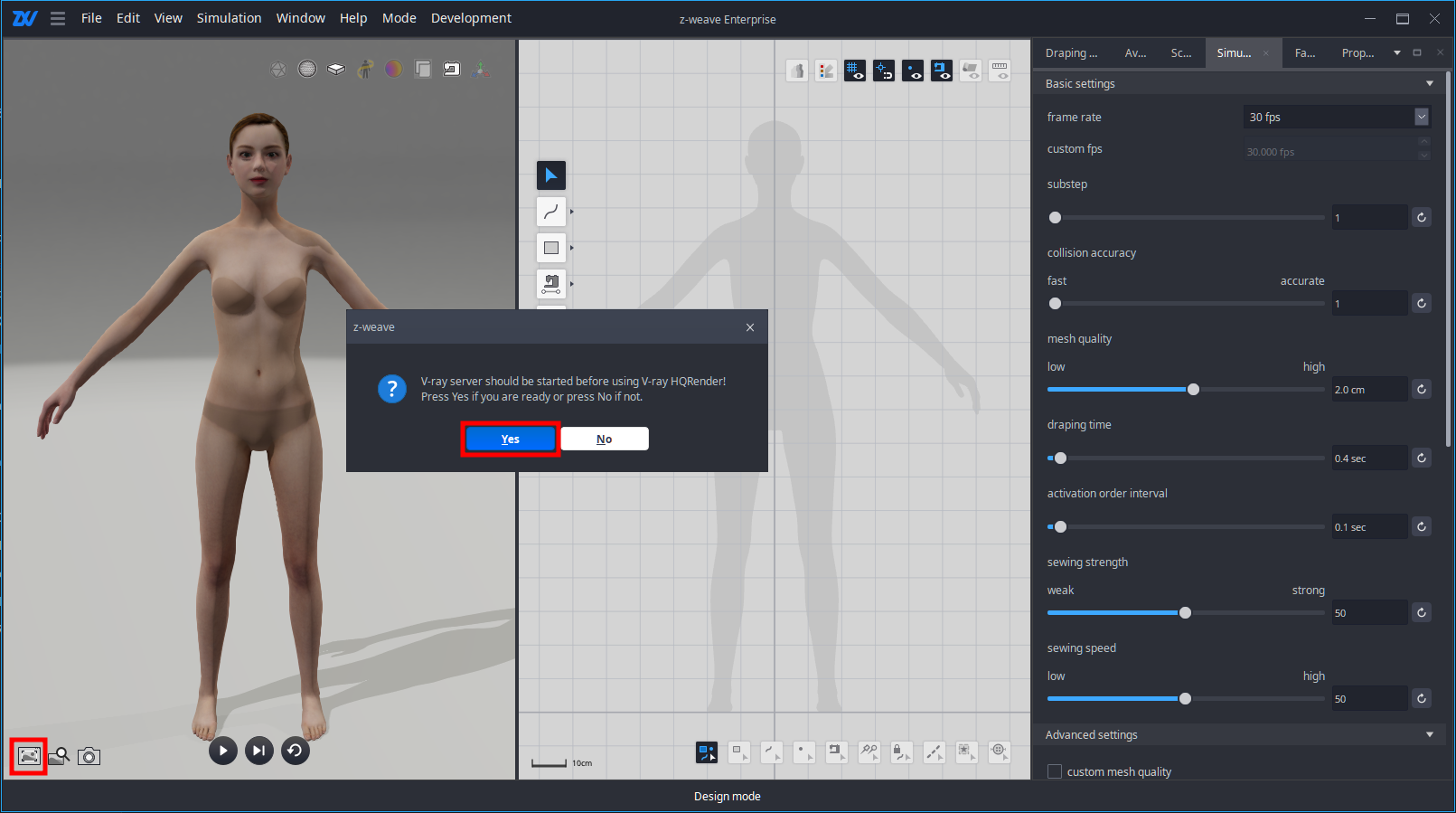Toggle grid visibility in 2D view
This screenshot has height=813, width=1456.
coord(855,71)
